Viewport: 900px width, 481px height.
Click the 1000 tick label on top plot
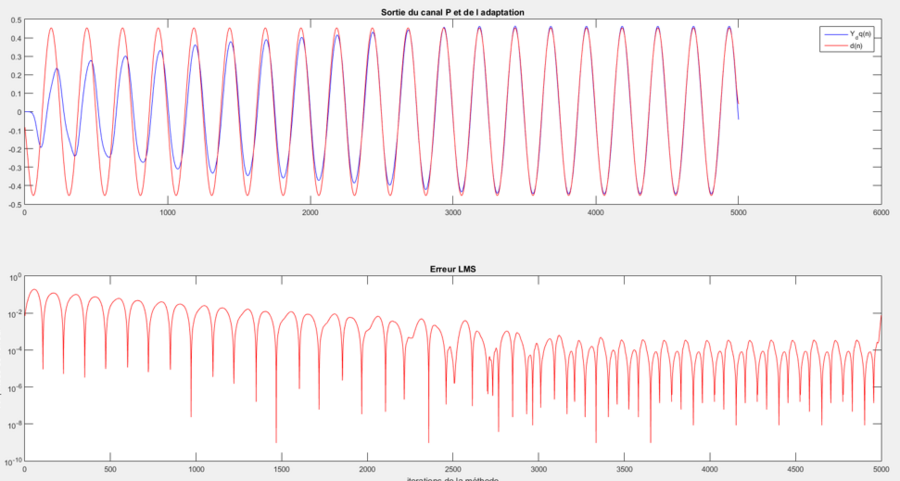point(167,213)
